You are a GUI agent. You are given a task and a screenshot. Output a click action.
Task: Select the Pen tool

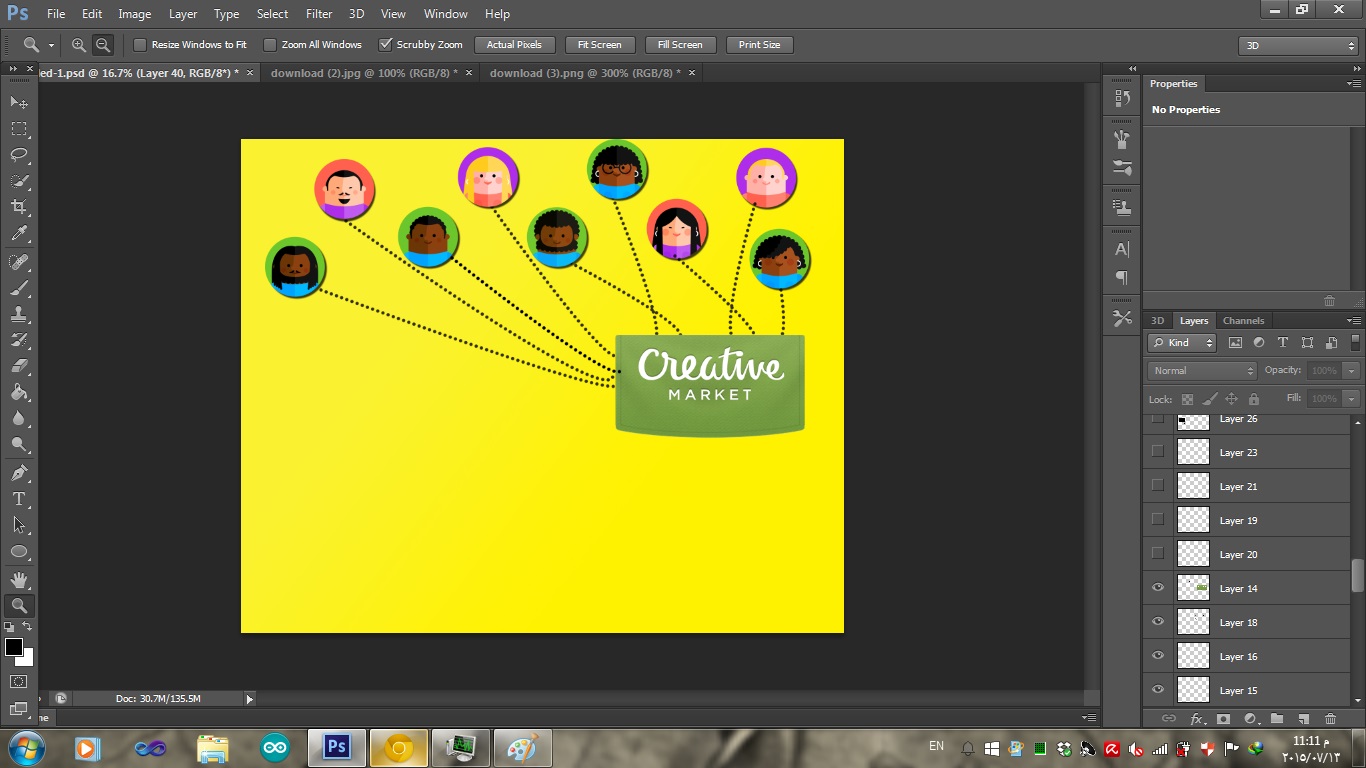(x=19, y=473)
